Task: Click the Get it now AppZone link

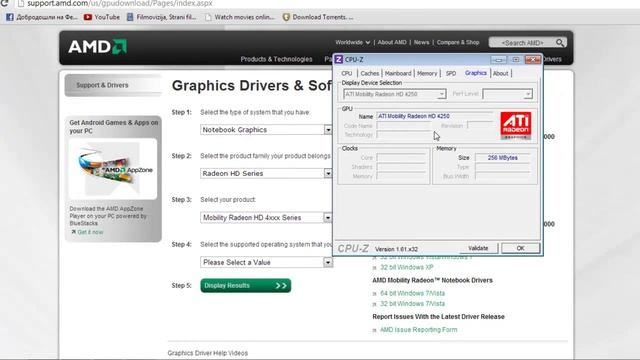Action: (x=90, y=232)
